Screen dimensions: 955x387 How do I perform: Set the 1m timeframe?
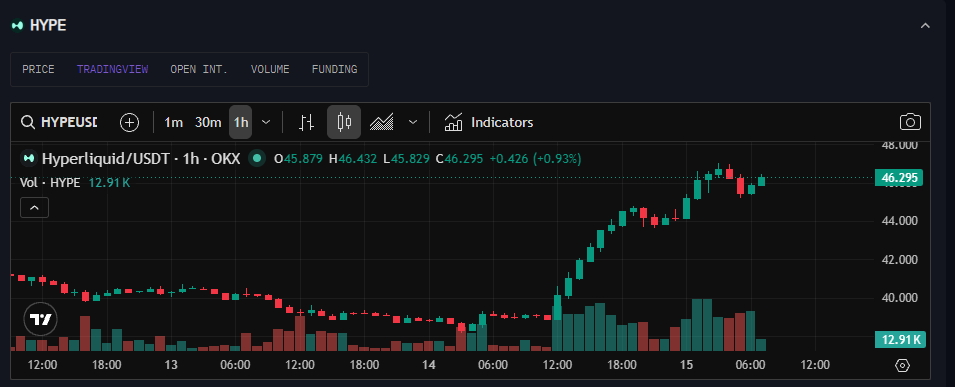pos(174,122)
